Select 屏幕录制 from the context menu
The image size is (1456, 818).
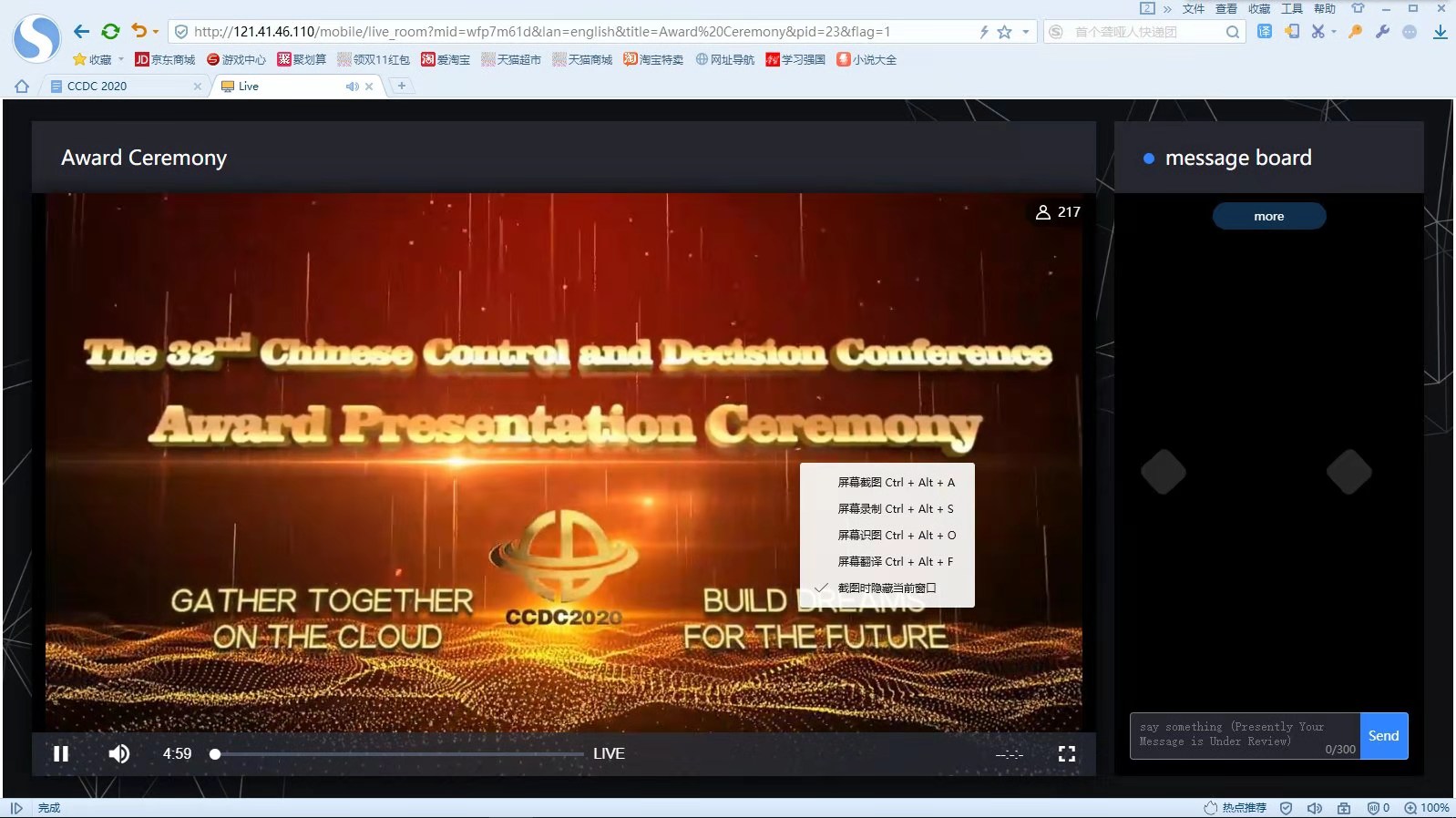pyautogui.click(x=895, y=509)
